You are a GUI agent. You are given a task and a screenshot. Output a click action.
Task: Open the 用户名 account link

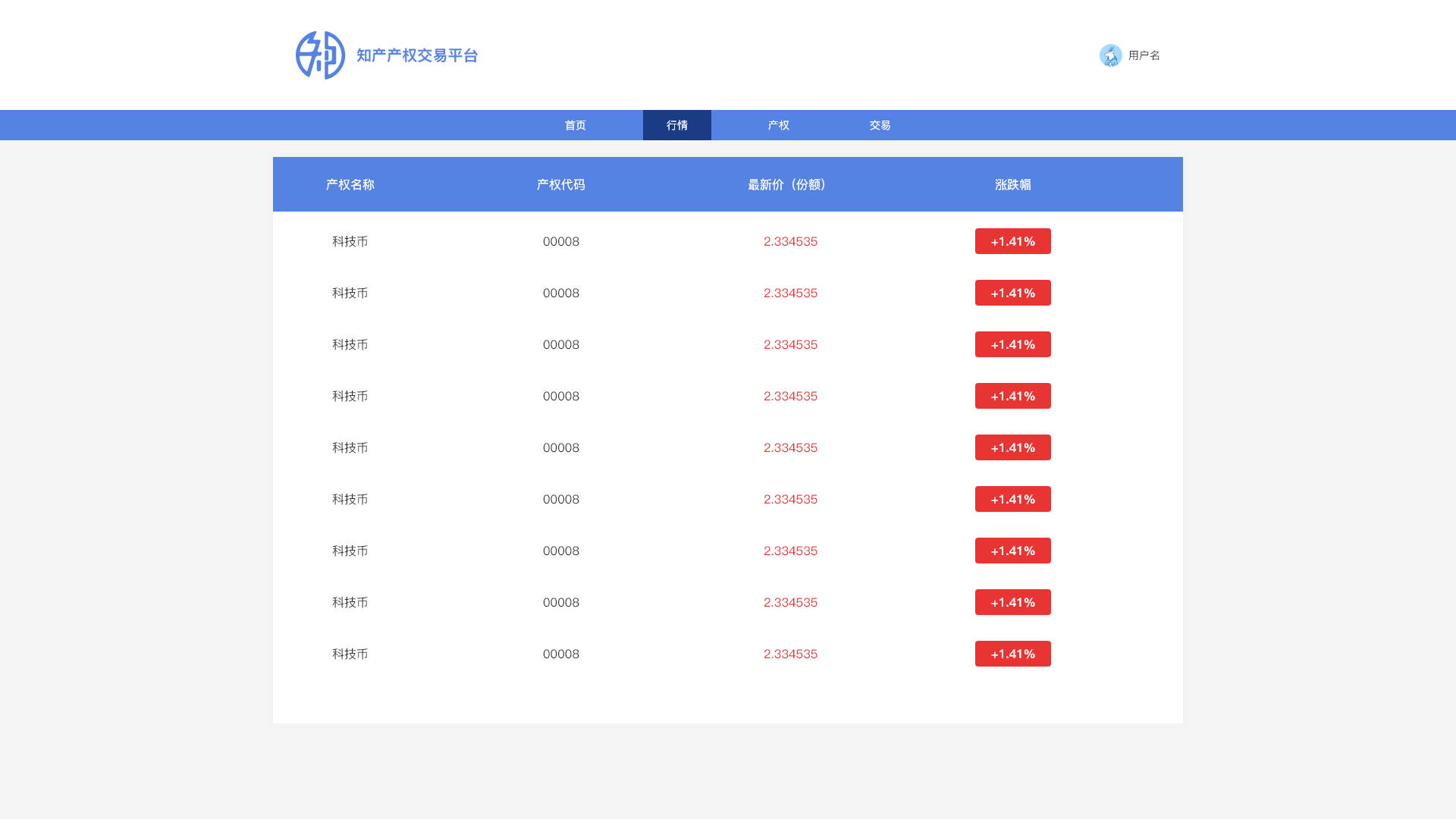pos(1144,55)
